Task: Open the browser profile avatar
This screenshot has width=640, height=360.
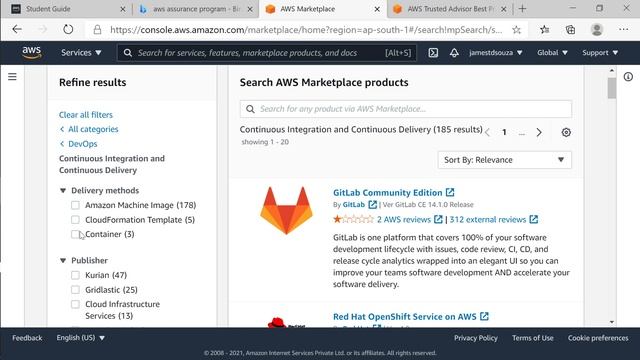Action: point(597,29)
